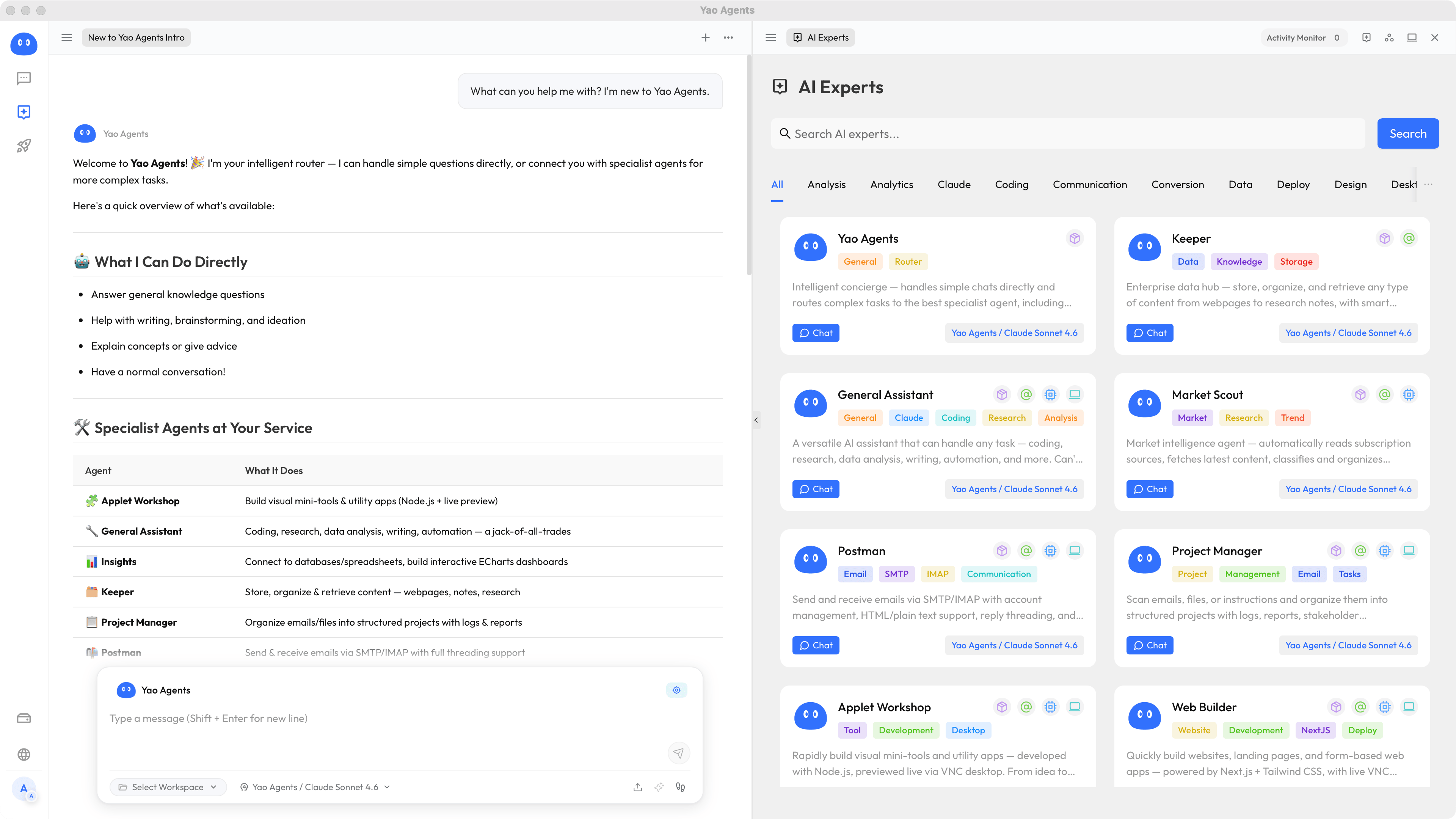The image size is (1456, 819).
Task: Click the target focus icon in message box
Action: tap(676, 690)
